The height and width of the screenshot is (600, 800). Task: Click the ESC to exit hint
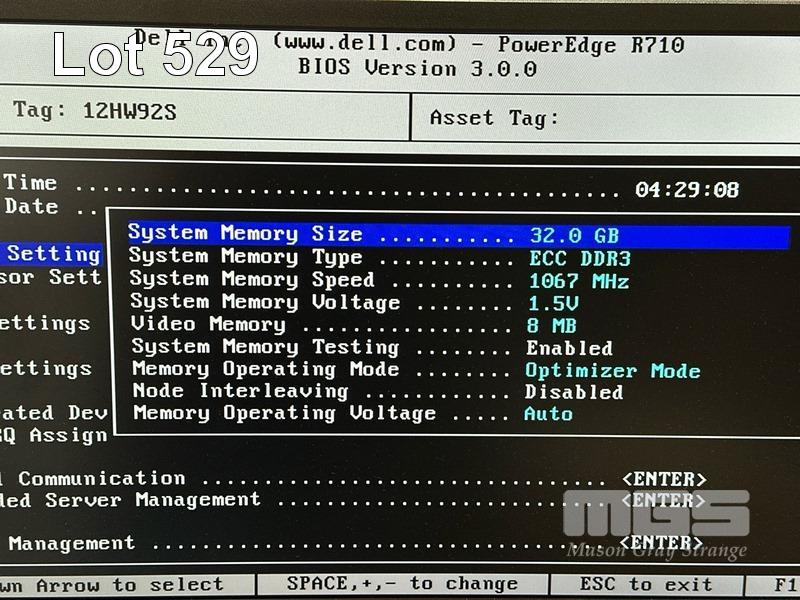pyautogui.click(x=646, y=585)
